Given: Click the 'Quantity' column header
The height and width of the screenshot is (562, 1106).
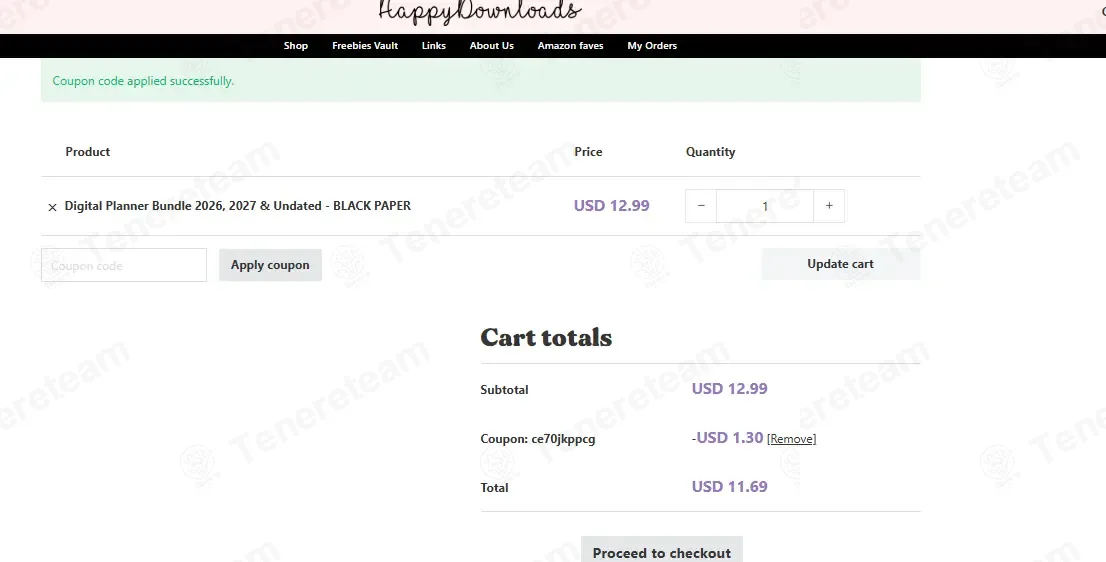Looking at the screenshot, I should point(710,152).
